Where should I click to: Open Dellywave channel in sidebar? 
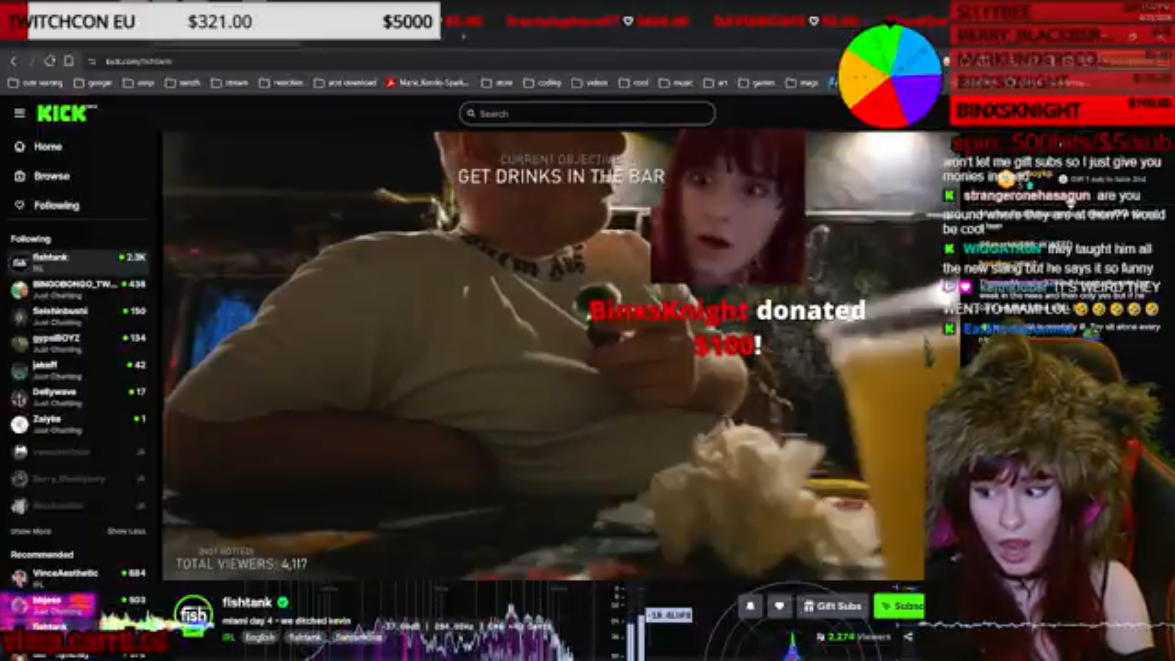click(x=79, y=397)
